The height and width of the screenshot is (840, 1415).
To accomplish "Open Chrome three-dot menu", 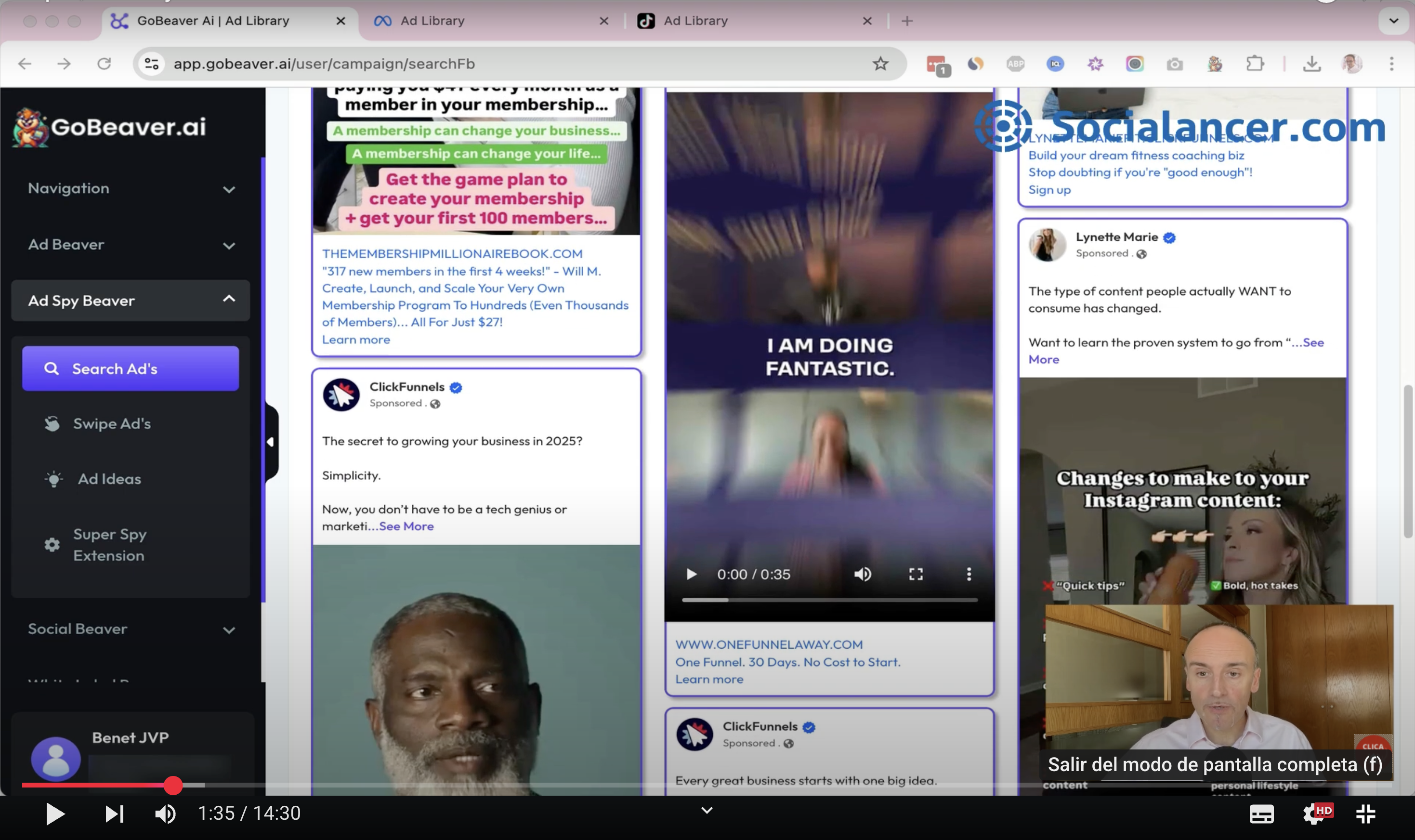I will 1391,64.
